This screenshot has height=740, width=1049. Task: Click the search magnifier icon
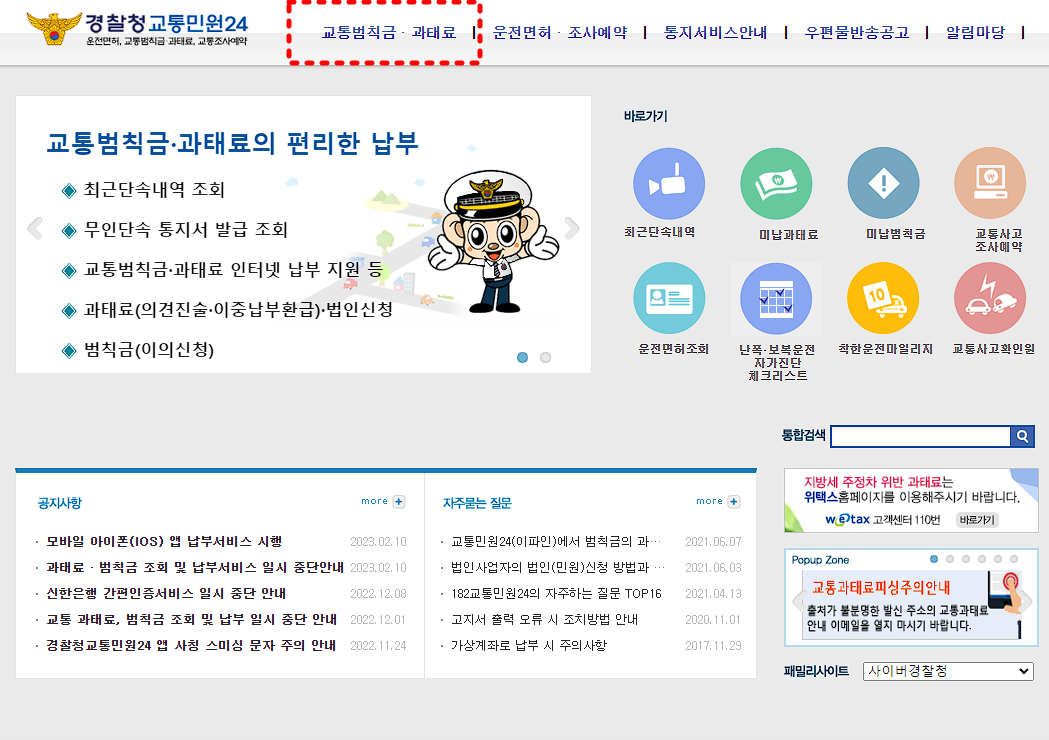[1022, 436]
